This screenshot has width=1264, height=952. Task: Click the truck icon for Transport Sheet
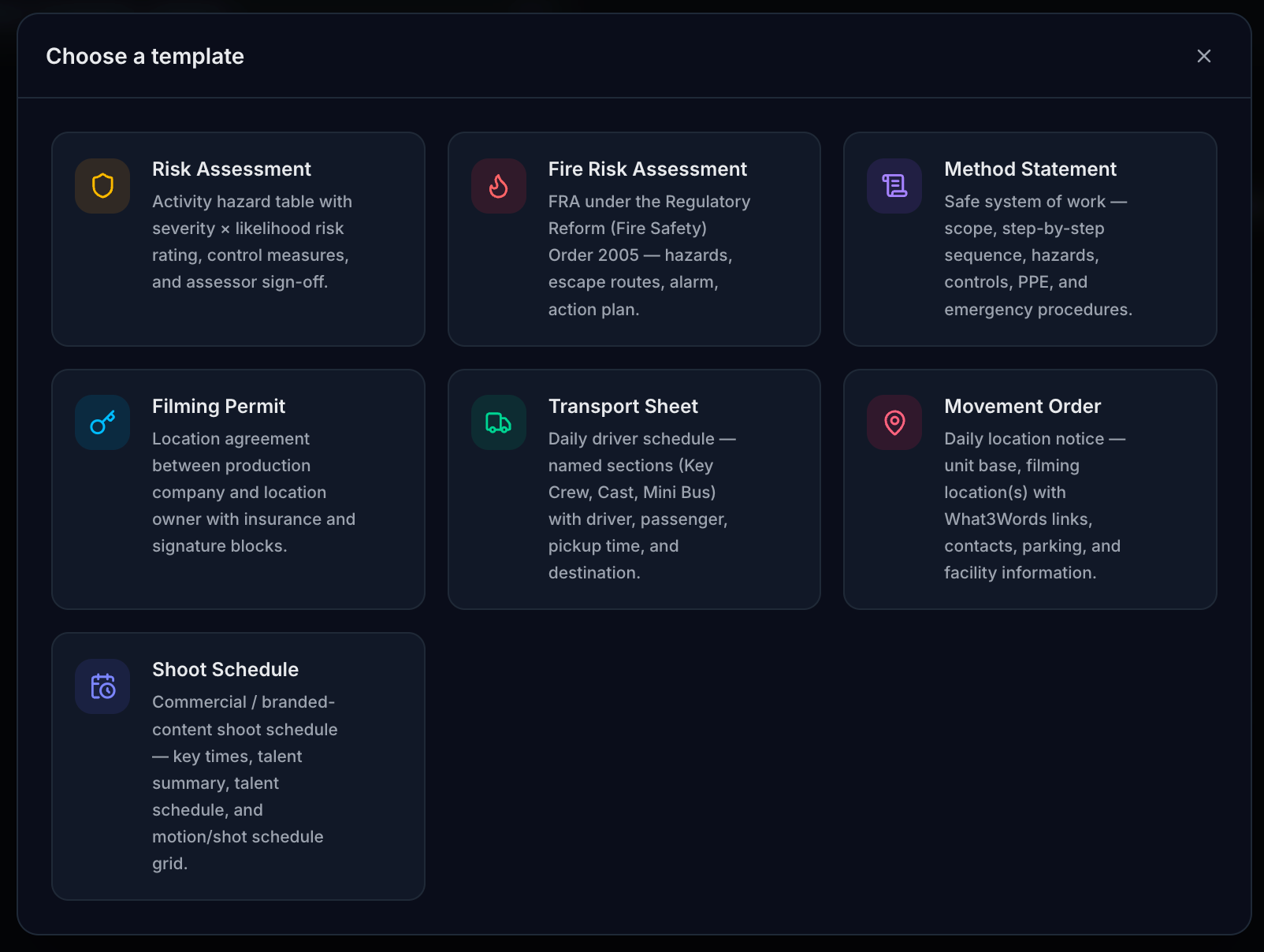pos(499,422)
